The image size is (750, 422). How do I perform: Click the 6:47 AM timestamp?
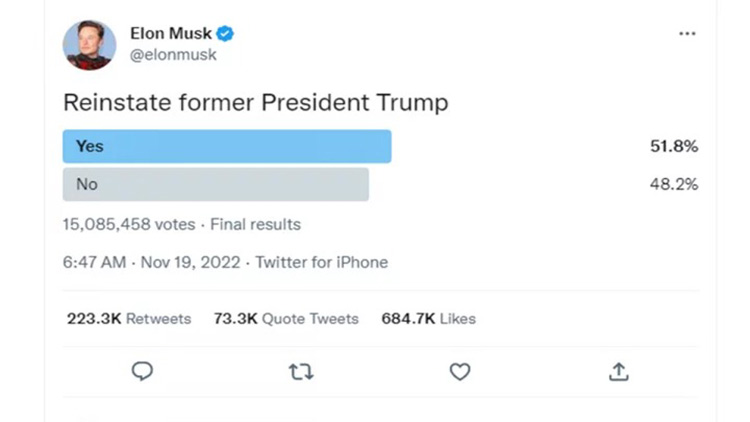[94, 262]
